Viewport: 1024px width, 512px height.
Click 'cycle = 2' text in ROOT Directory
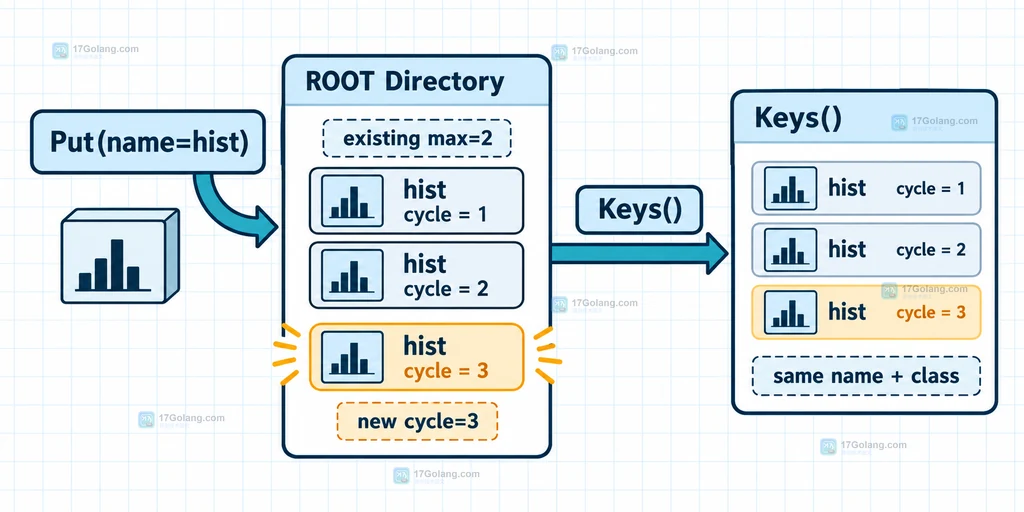[x=446, y=289]
